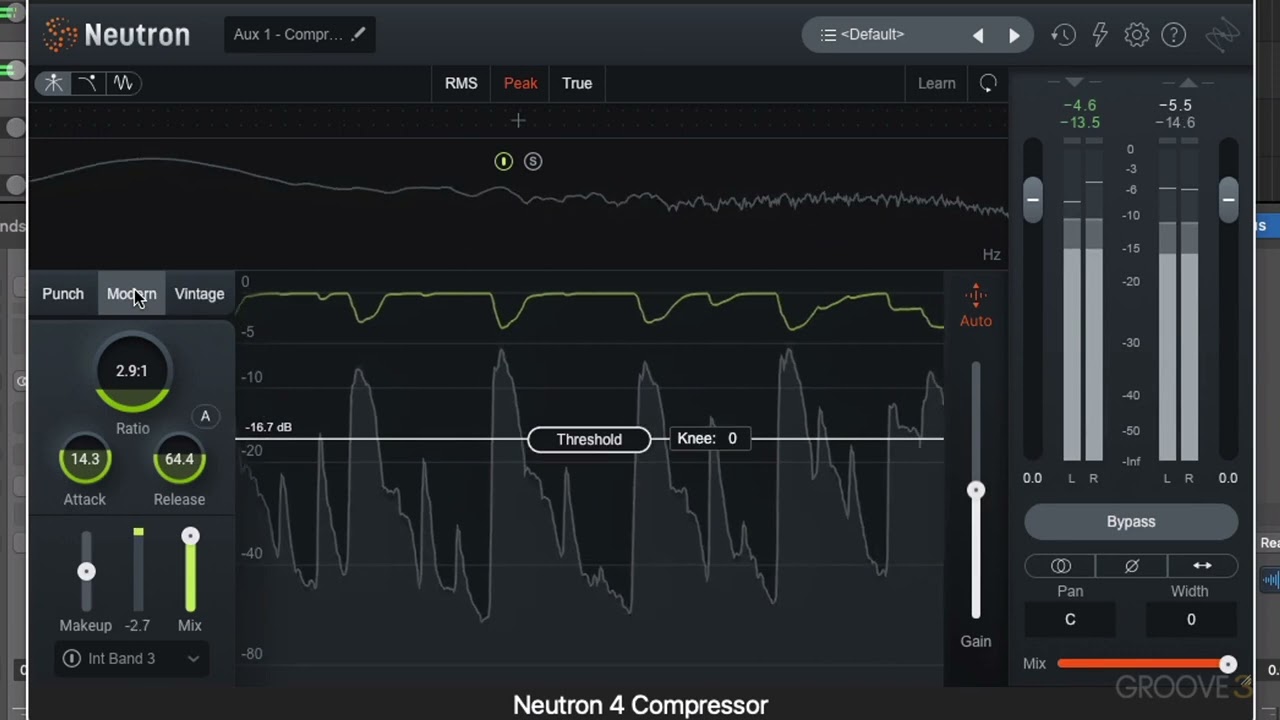1280x720 pixels.
Task: Click the Knee value field
Action: [x=708, y=438]
